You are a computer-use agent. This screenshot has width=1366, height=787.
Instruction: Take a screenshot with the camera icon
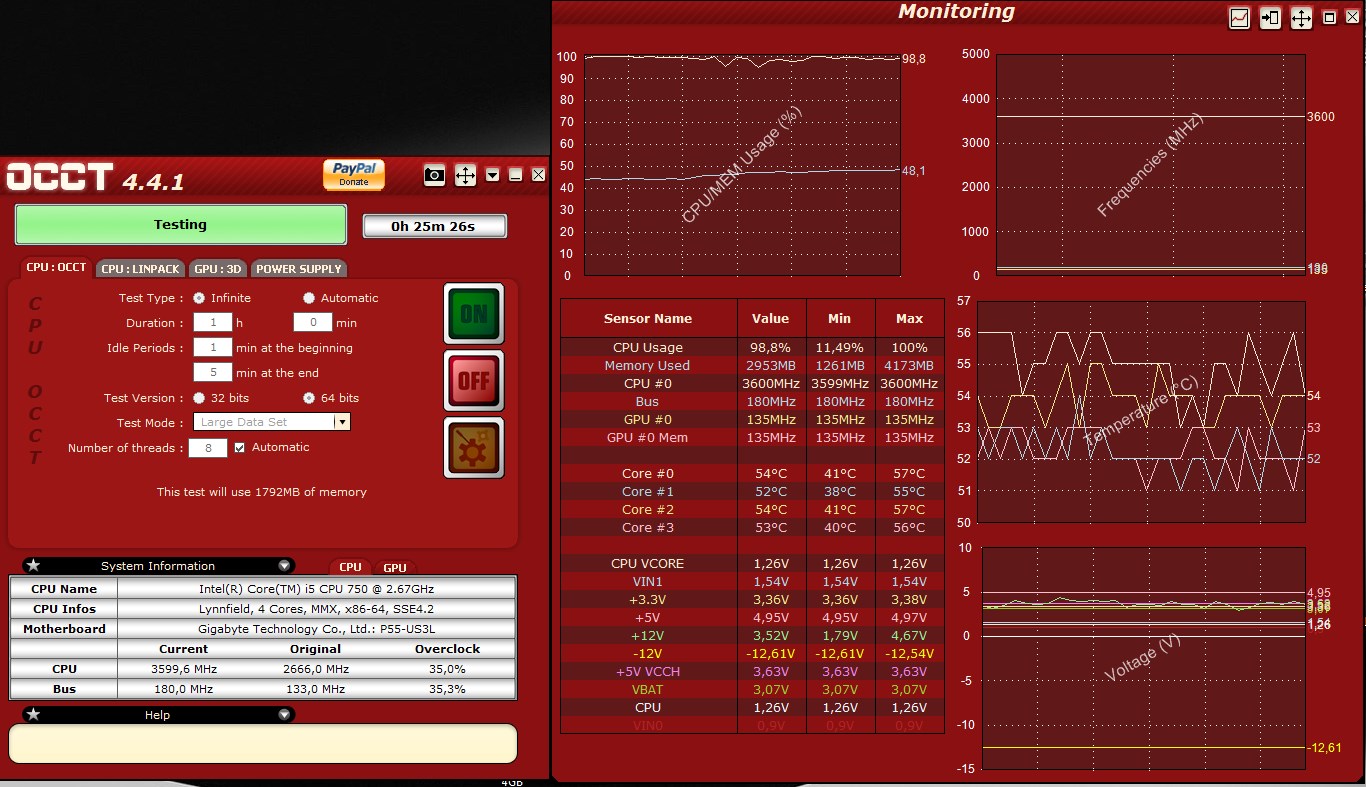coord(434,175)
